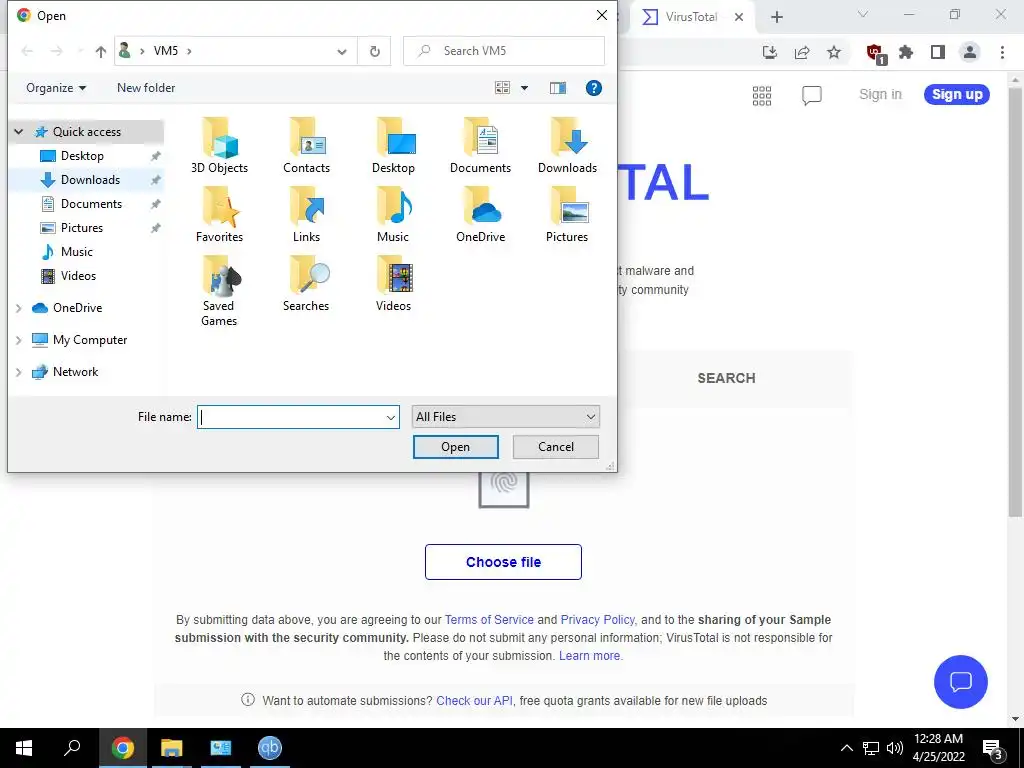Cancel the Open dialog

click(x=556, y=447)
